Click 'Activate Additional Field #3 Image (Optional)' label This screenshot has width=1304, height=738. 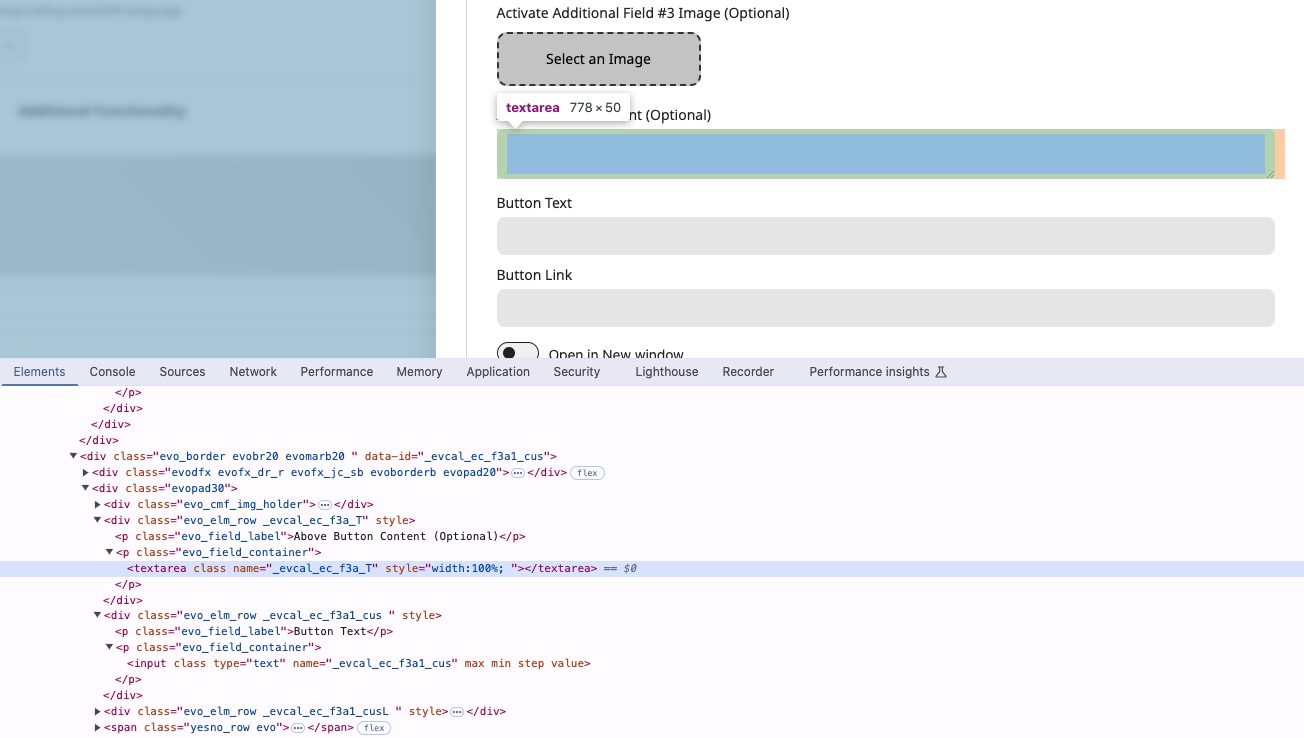(x=643, y=13)
